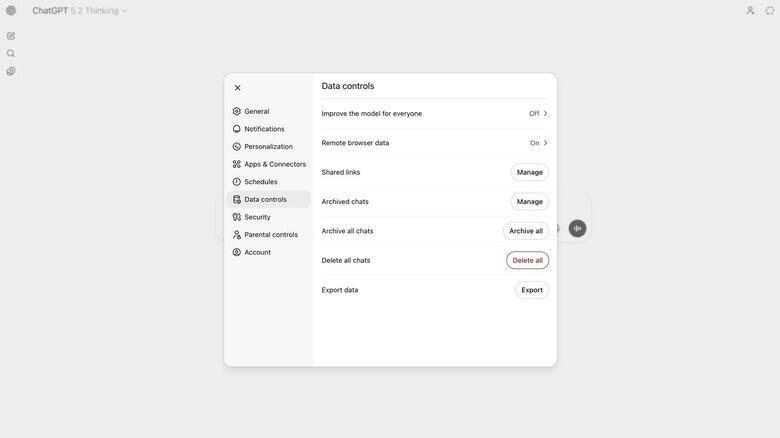Start a new chat from the sidebar
This screenshot has height=438, width=780.
pos(11,36)
